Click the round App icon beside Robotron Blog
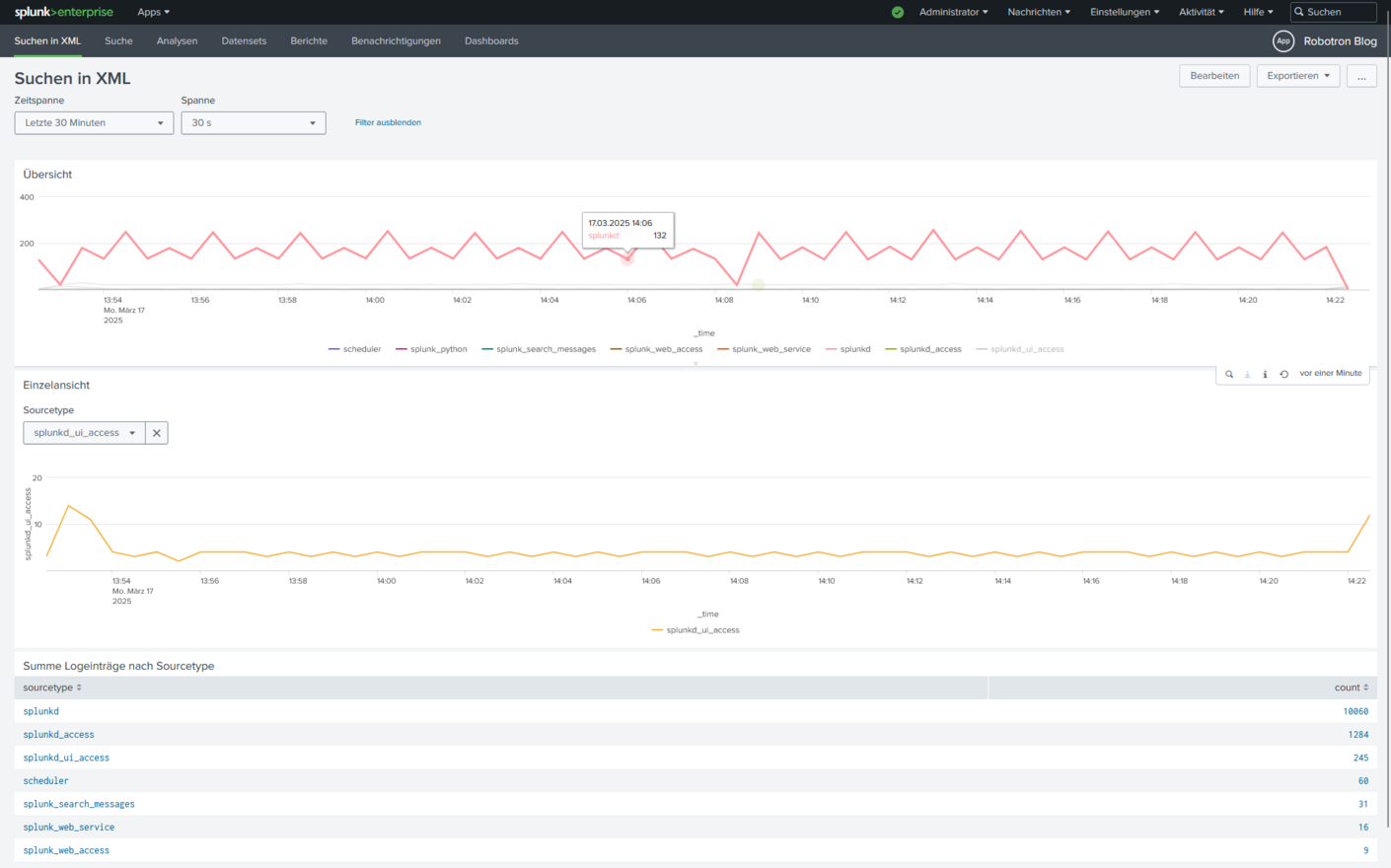The height and width of the screenshot is (868, 1391). [1282, 40]
